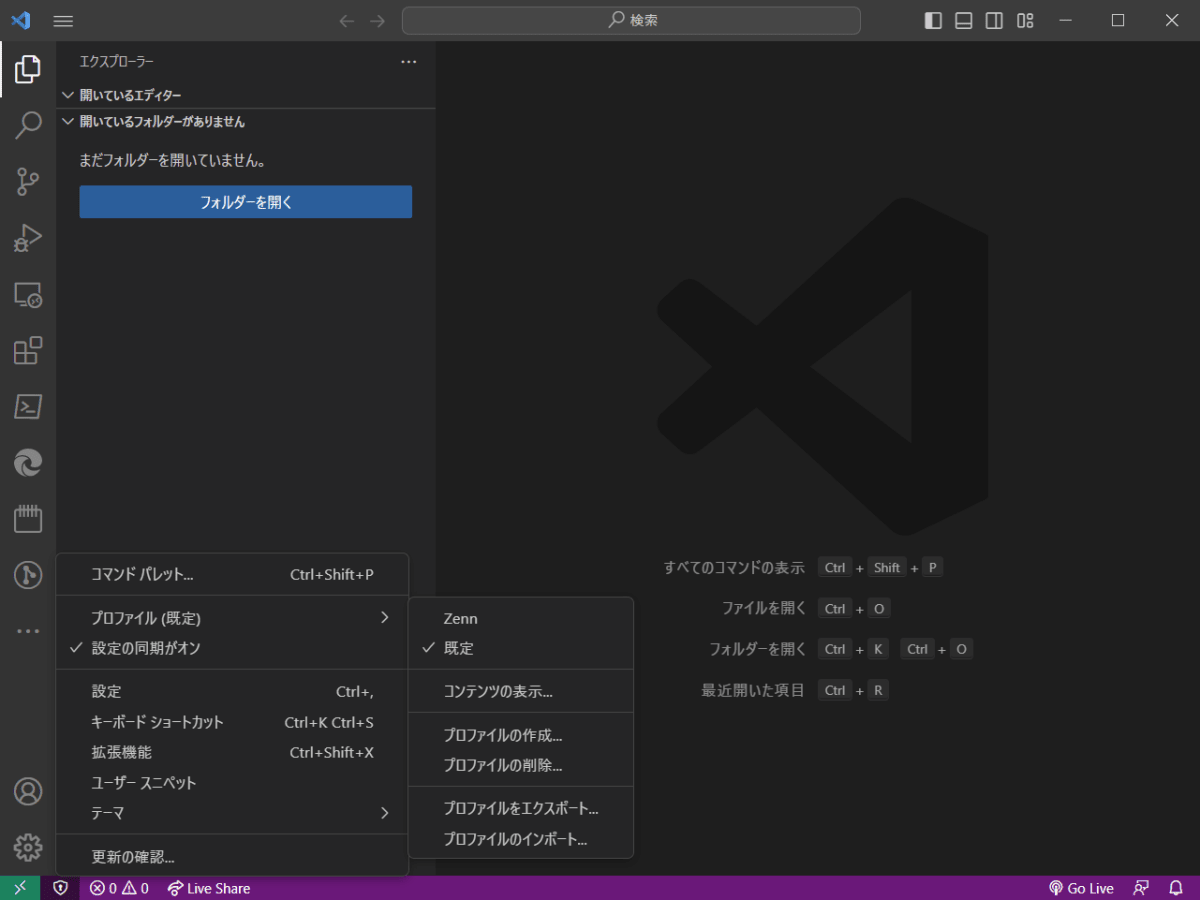This screenshot has height=900, width=1200.
Task: Switch to the Zenn profile
Action: tap(521, 619)
